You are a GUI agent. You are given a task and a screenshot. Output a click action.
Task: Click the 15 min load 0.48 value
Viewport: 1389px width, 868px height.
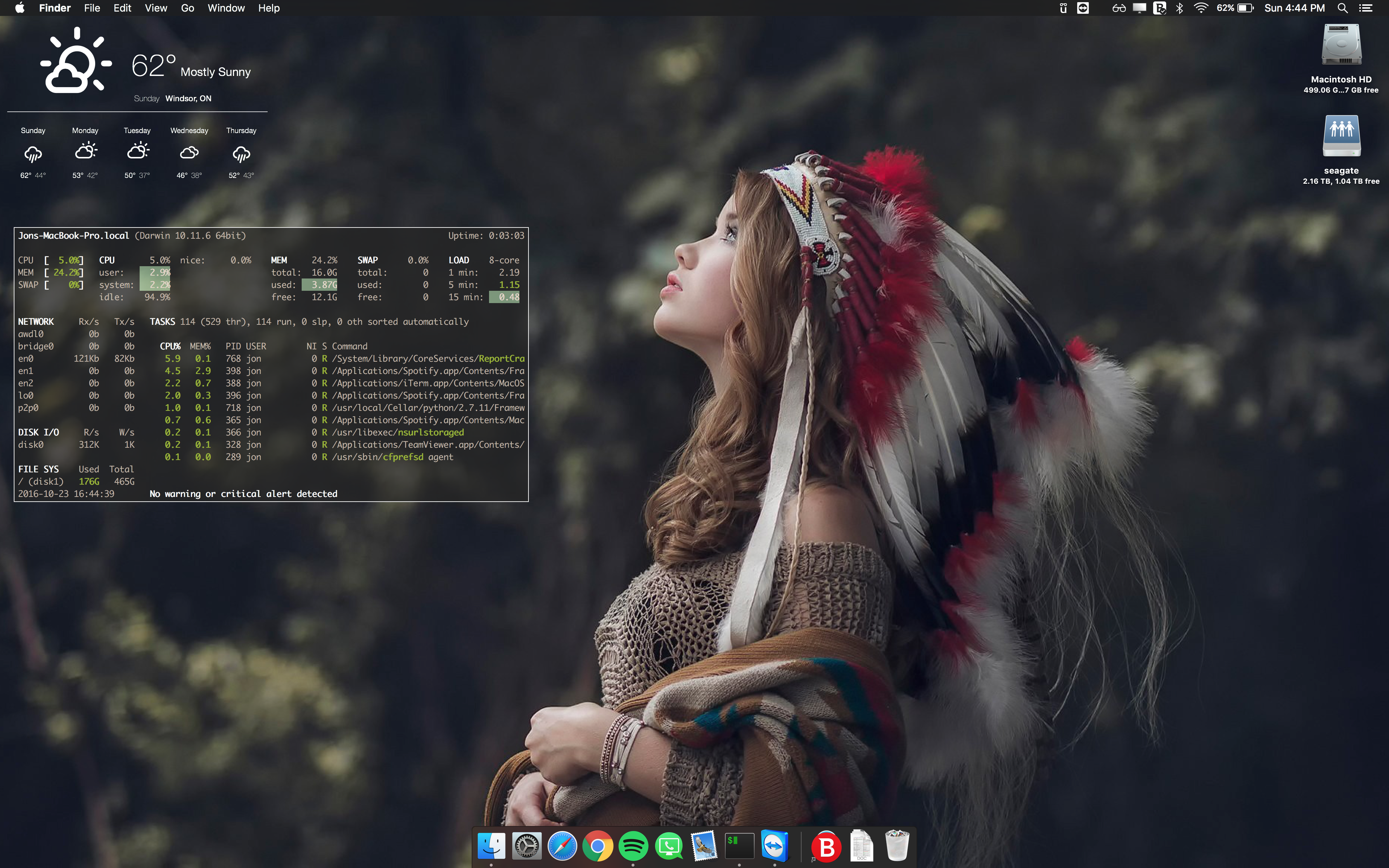click(x=505, y=297)
